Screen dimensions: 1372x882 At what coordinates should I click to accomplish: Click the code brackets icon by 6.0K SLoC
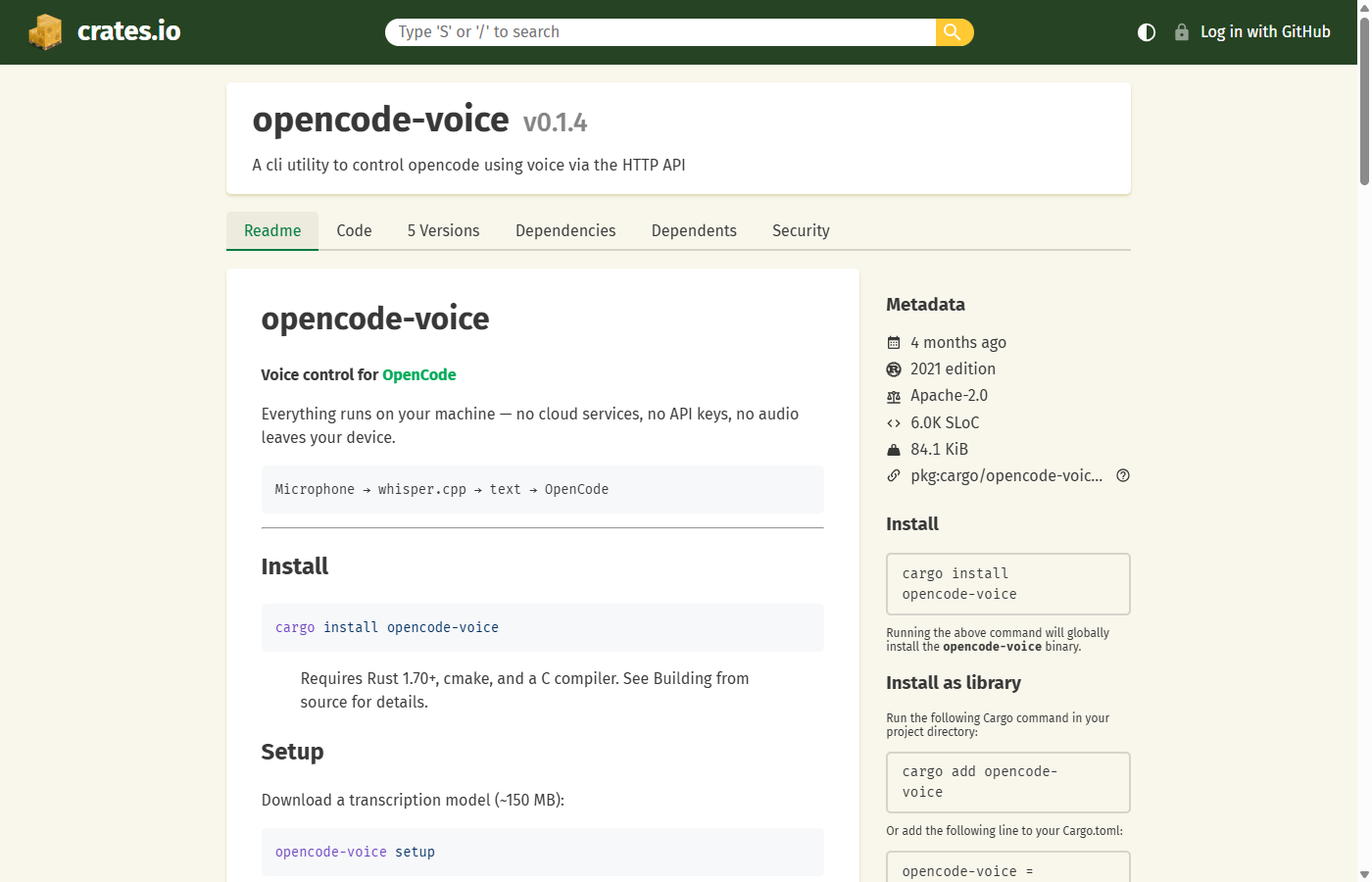[894, 423]
